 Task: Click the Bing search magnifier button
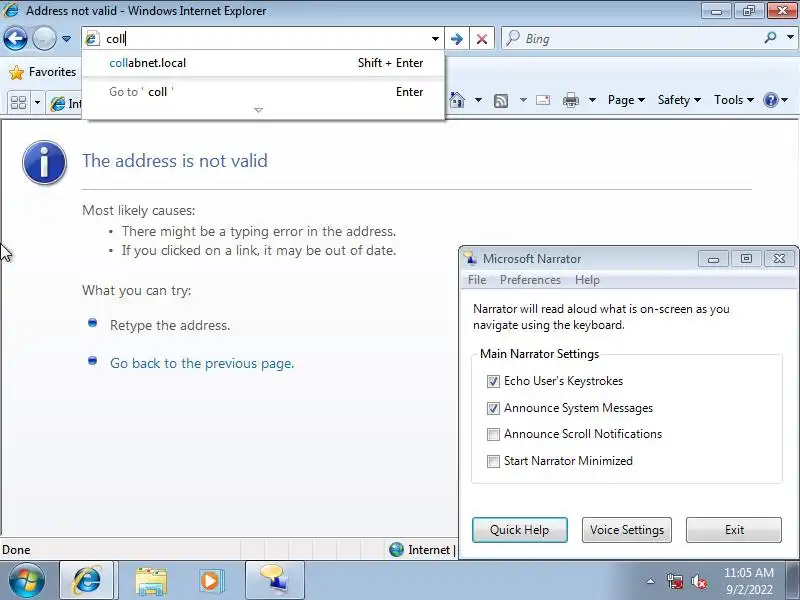[x=770, y=37]
